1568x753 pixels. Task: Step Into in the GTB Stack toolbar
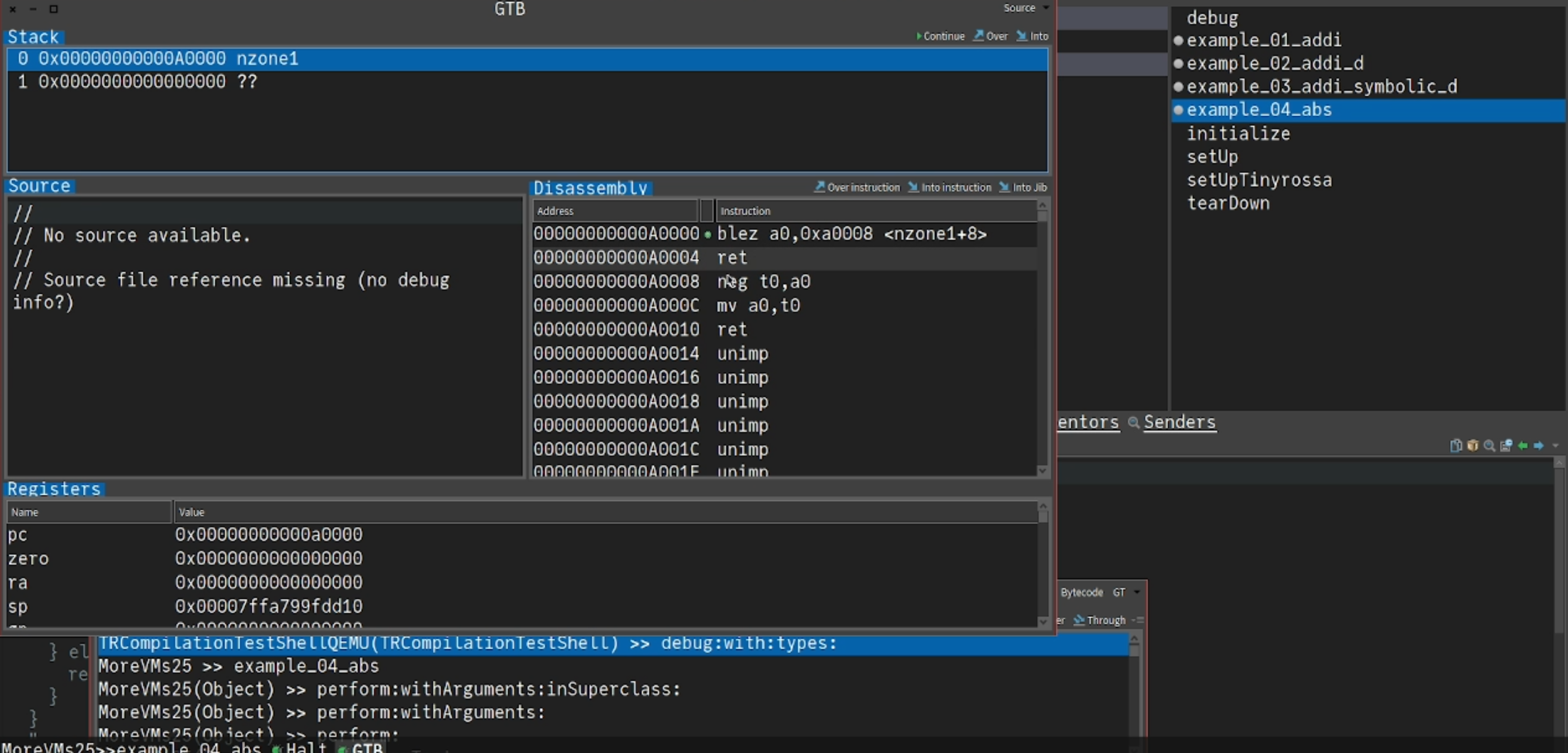1033,36
